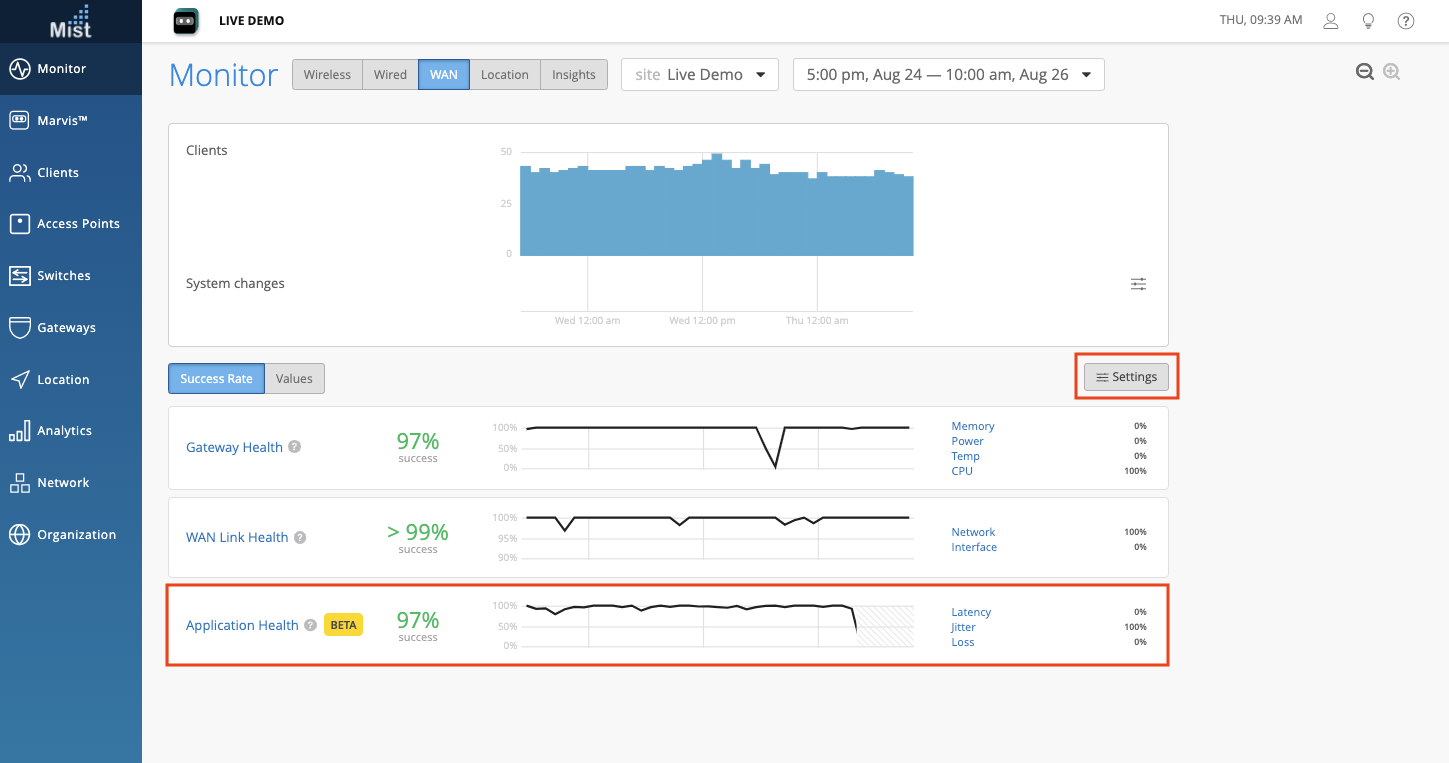Open the Network sidebar icon
1449x763 pixels.
(19, 483)
